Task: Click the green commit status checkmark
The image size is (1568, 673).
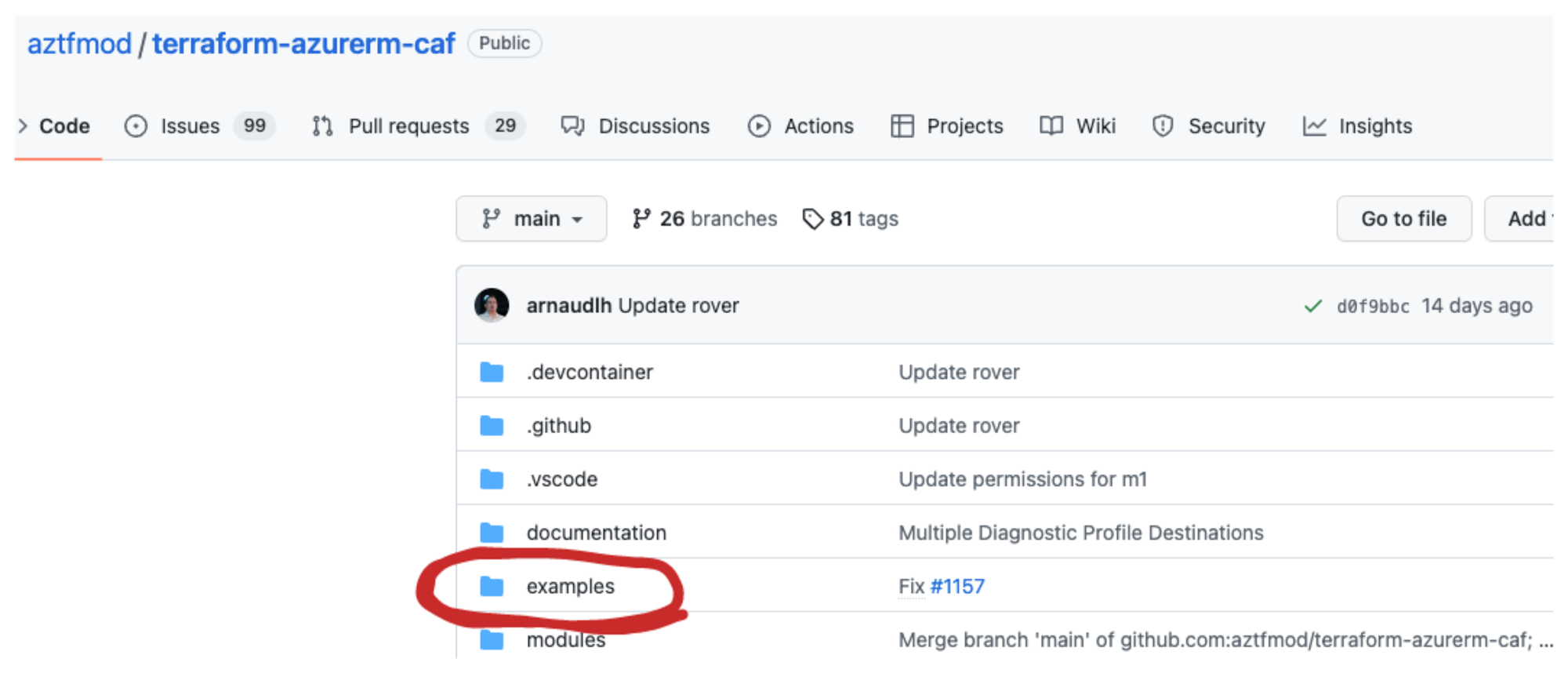Action: pos(1313,306)
